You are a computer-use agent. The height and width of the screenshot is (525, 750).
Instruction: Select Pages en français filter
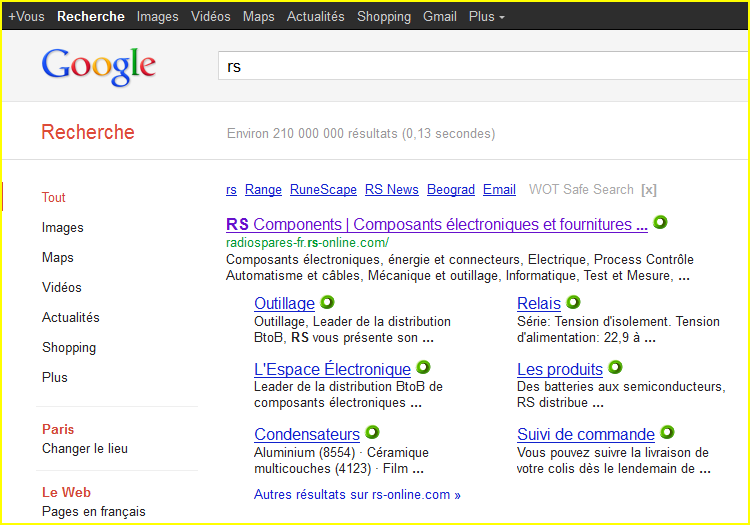pos(93,512)
